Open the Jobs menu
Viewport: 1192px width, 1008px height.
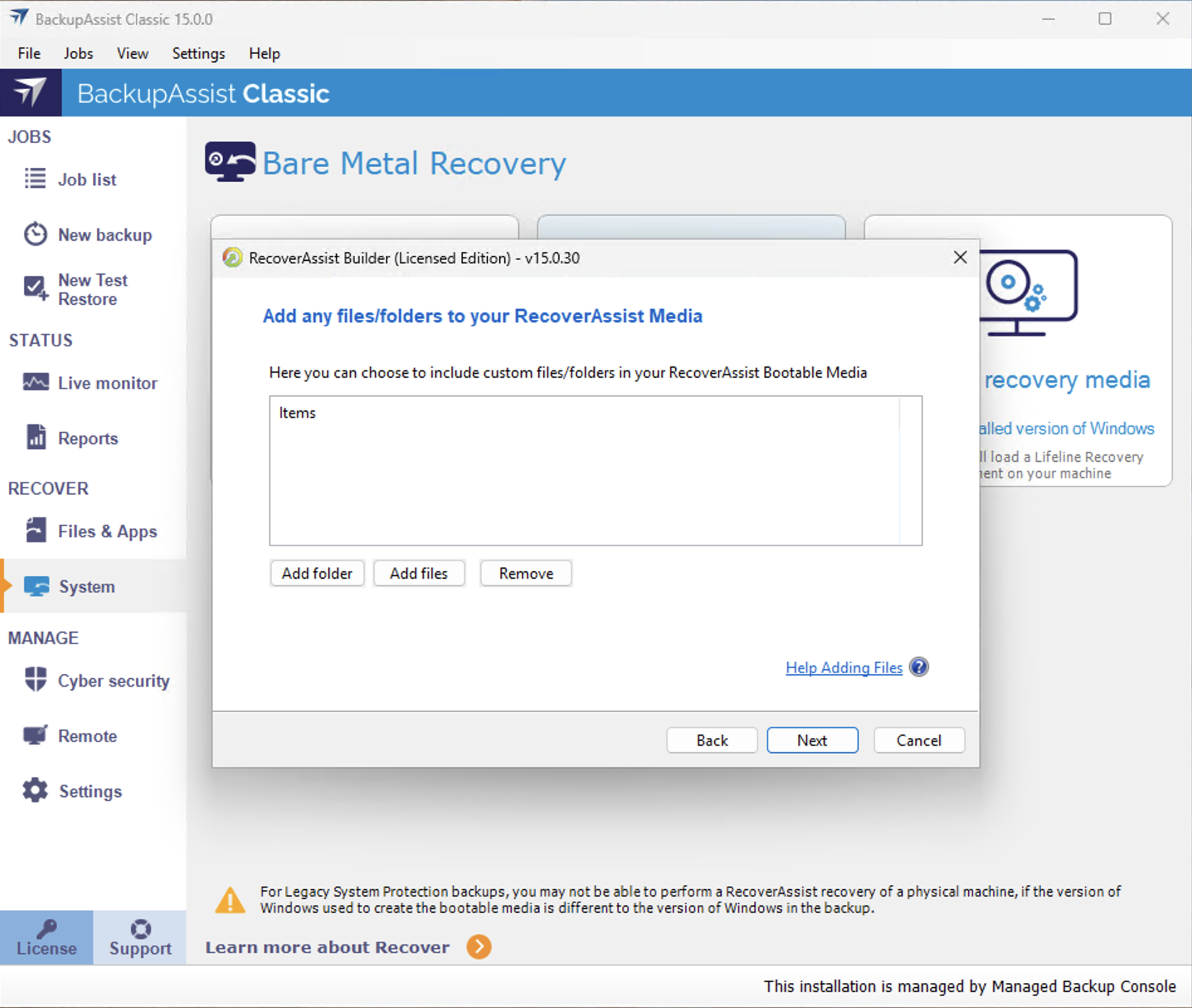78,53
